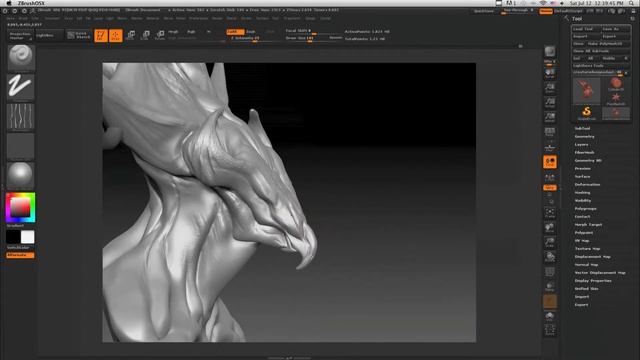Click the Frame mesh icon
640x360 pixels.
550,212
